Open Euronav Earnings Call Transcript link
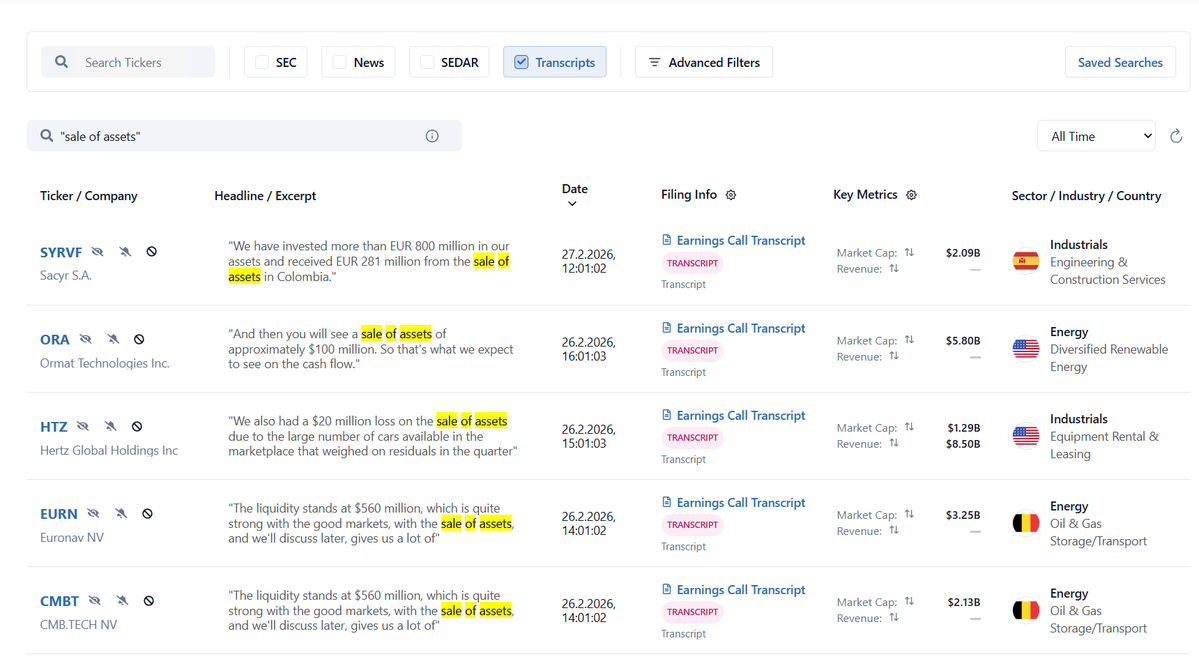 click(740, 502)
